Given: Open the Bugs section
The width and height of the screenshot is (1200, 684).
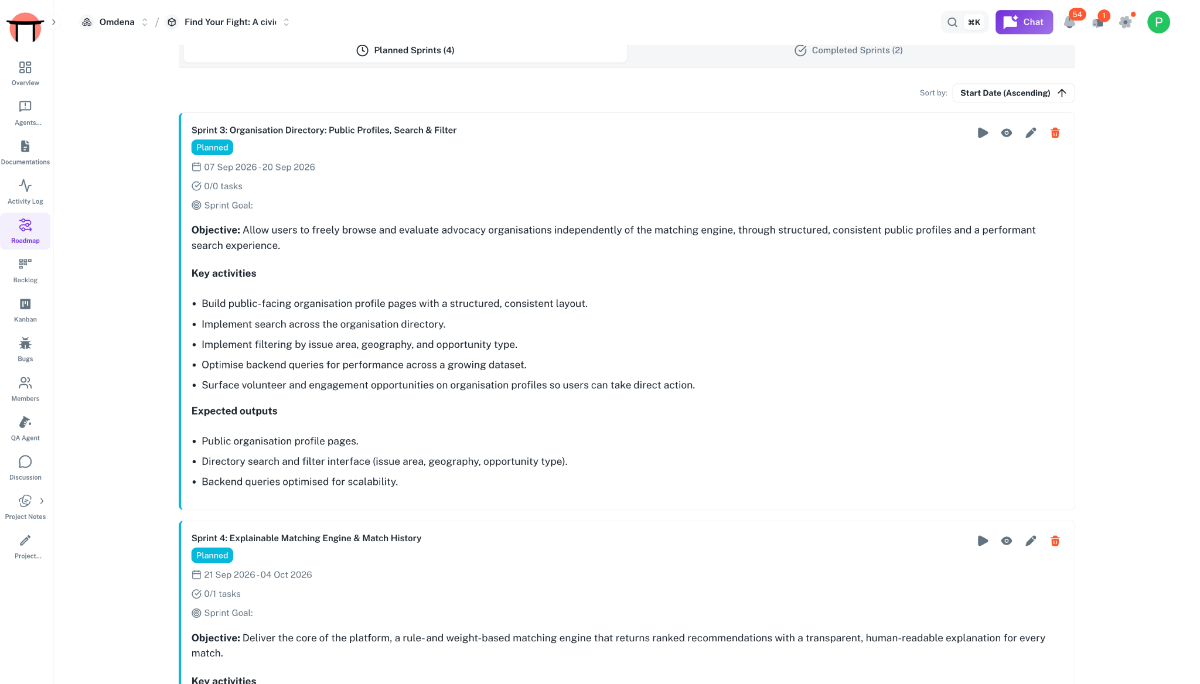Looking at the screenshot, I should (x=25, y=349).
